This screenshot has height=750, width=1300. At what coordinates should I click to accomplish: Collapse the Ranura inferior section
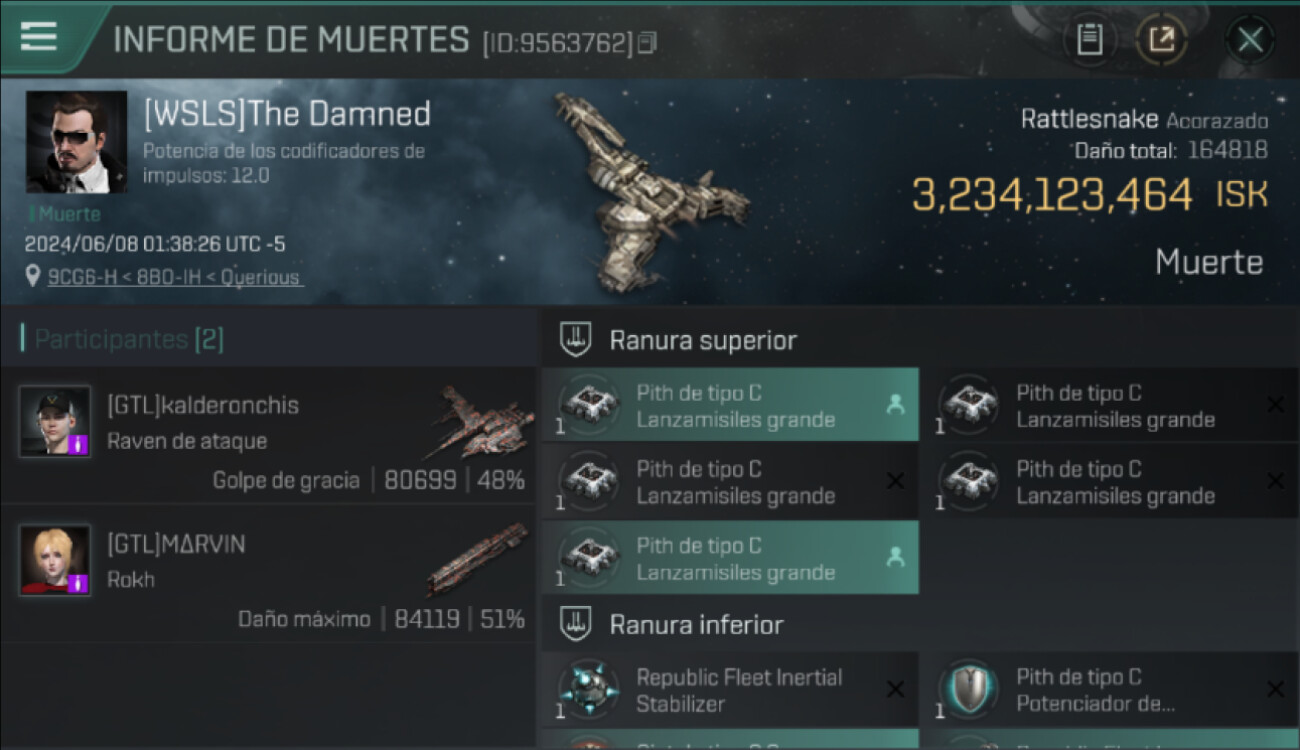click(575, 624)
